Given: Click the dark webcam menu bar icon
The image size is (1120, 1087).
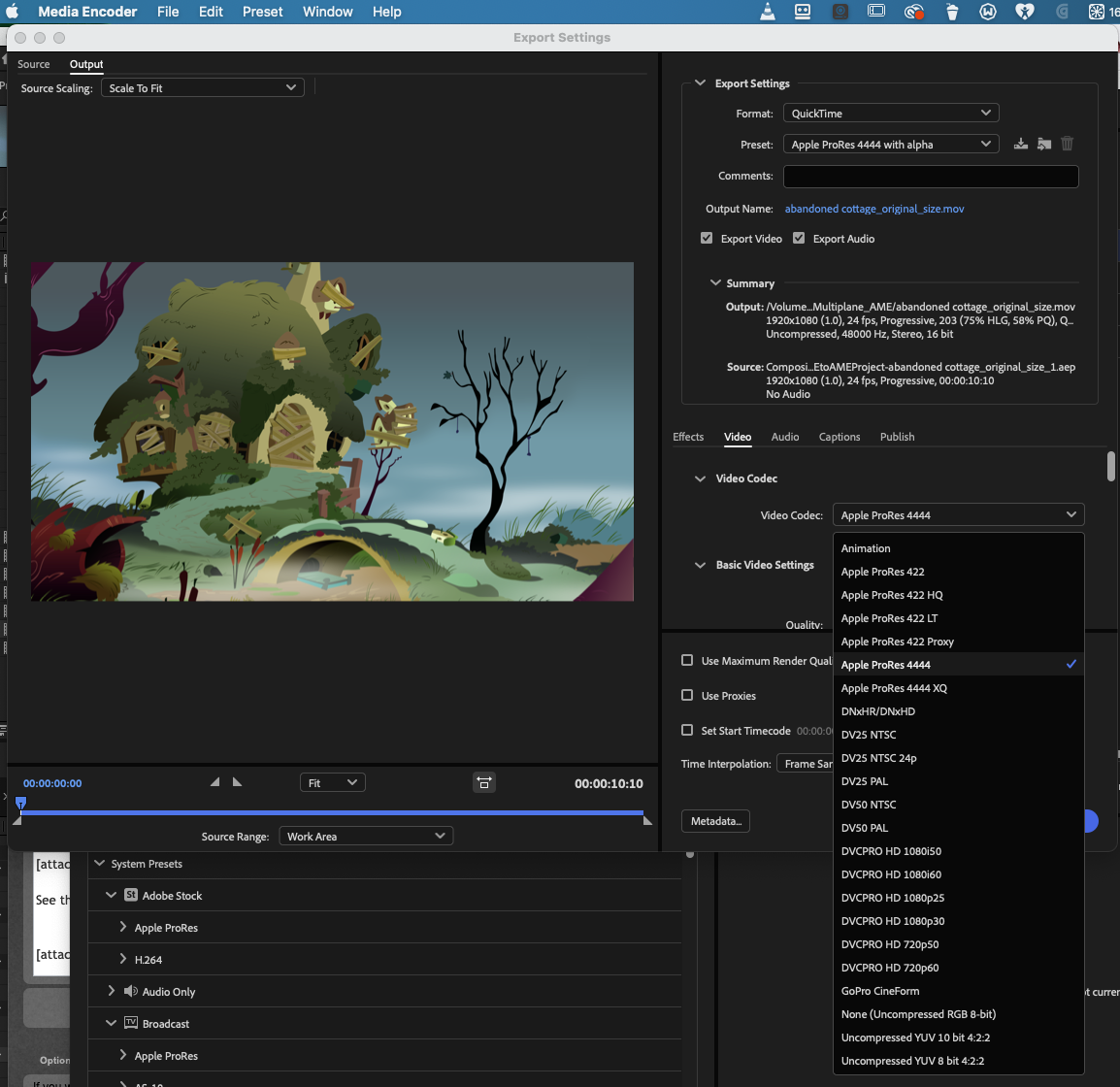Looking at the screenshot, I should (x=840, y=12).
